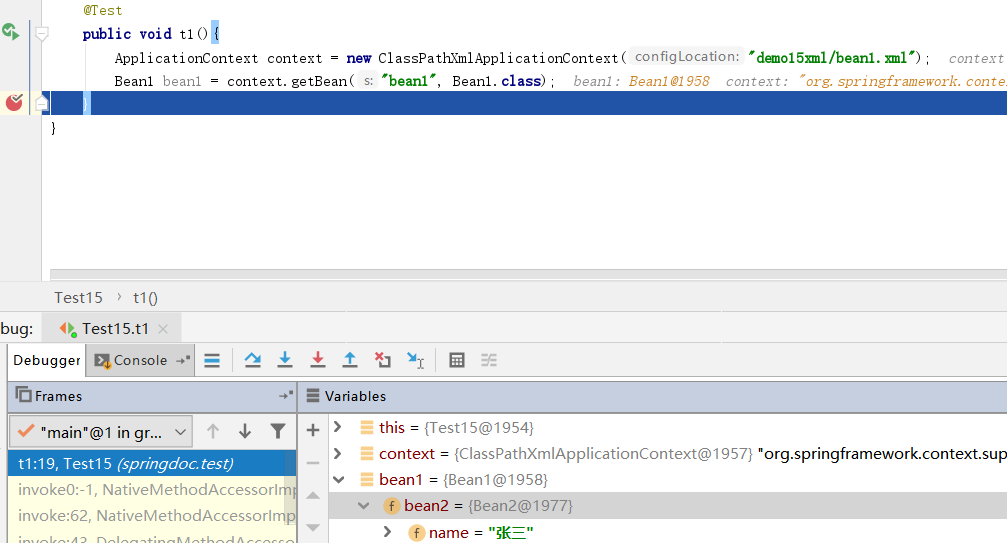The height and width of the screenshot is (543, 1007).
Task: Click the New Watch plus button
Action: 313,430
